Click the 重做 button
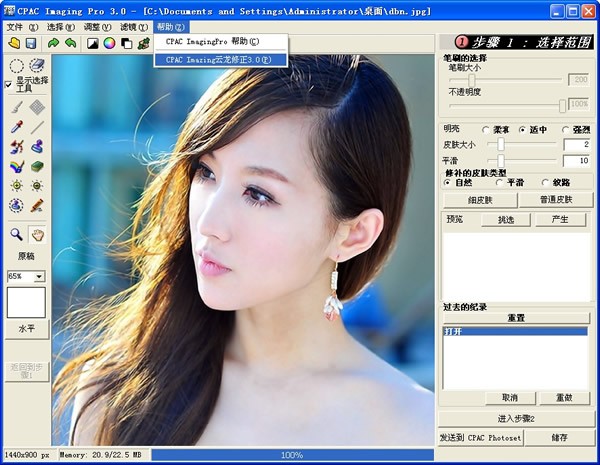The height and width of the screenshot is (465, 600). pyautogui.click(x=564, y=398)
